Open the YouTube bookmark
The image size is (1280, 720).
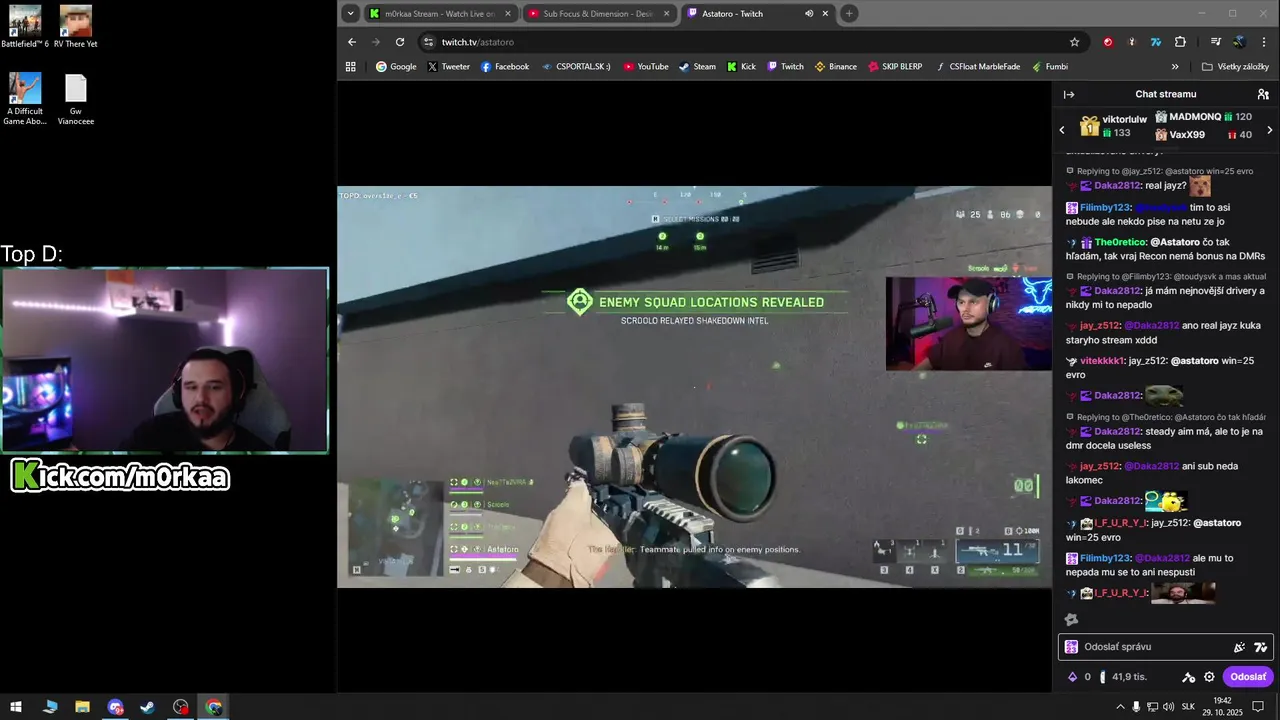[646, 67]
